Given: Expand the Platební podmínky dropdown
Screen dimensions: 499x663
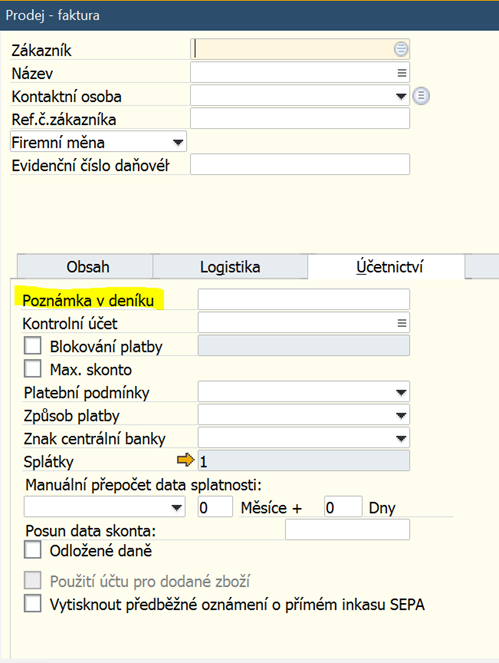Looking at the screenshot, I should point(400,393).
